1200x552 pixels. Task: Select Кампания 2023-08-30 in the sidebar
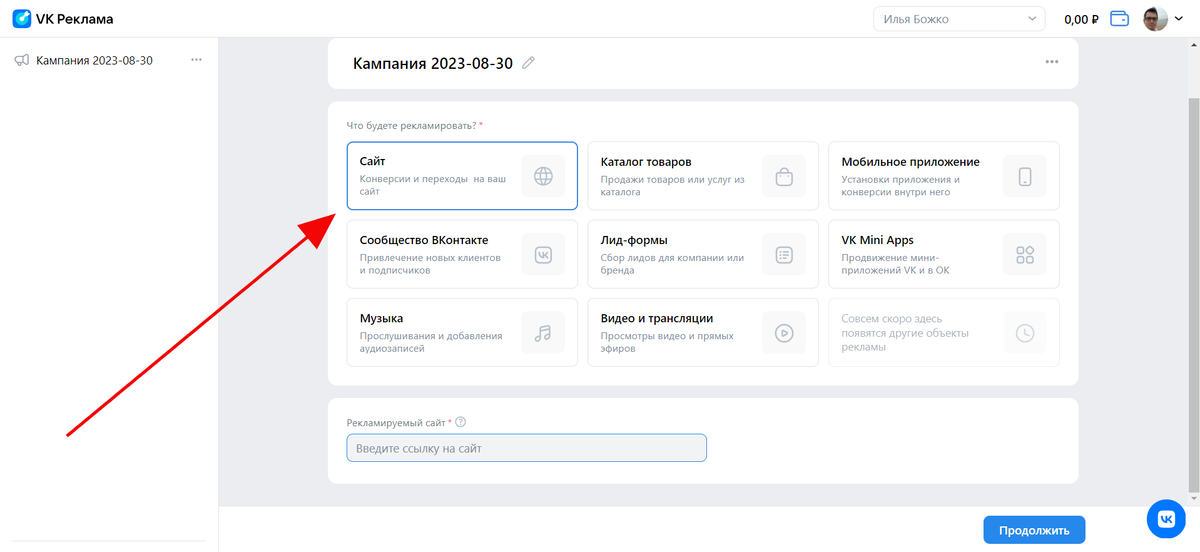94,60
